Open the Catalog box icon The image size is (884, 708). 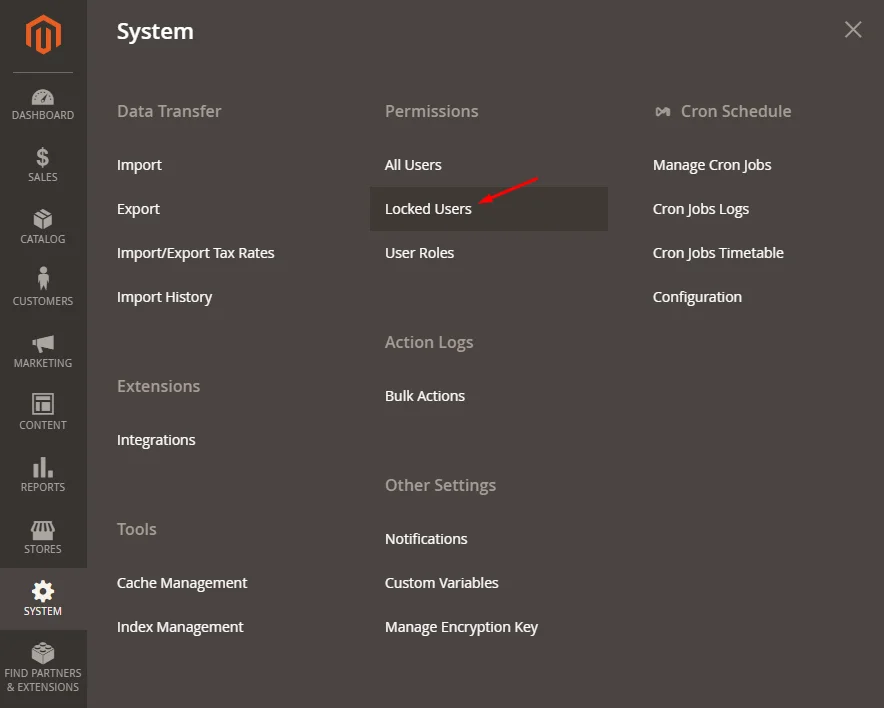click(43, 220)
